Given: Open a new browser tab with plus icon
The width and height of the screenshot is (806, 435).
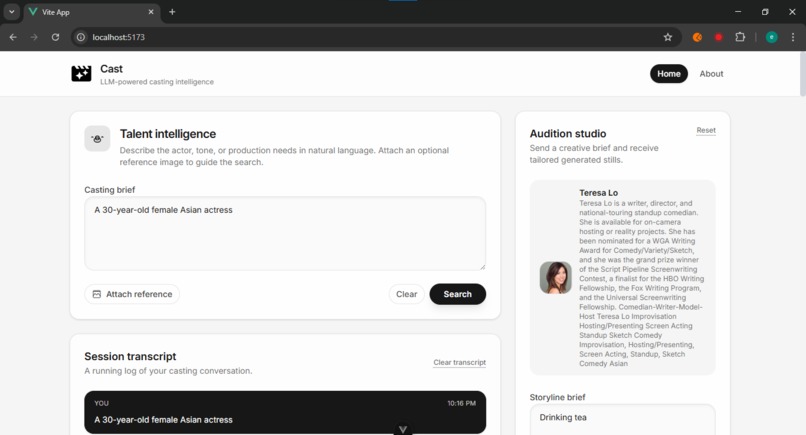Looking at the screenshot, I should [x=172, y=12].
